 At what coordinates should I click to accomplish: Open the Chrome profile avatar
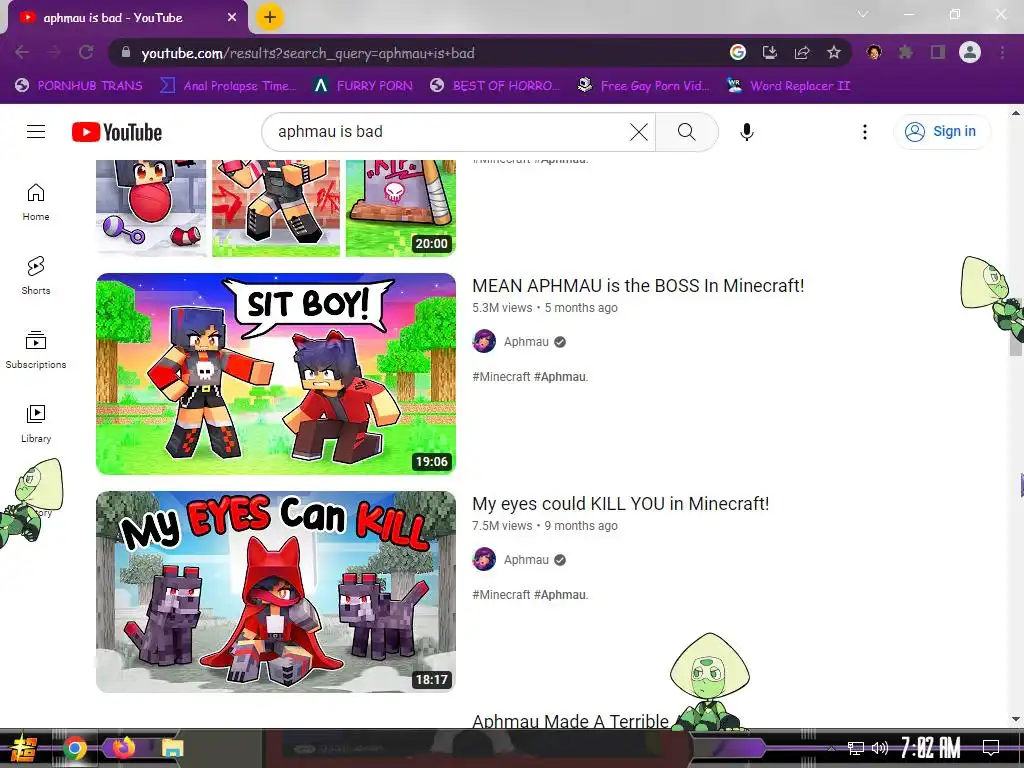970,52
